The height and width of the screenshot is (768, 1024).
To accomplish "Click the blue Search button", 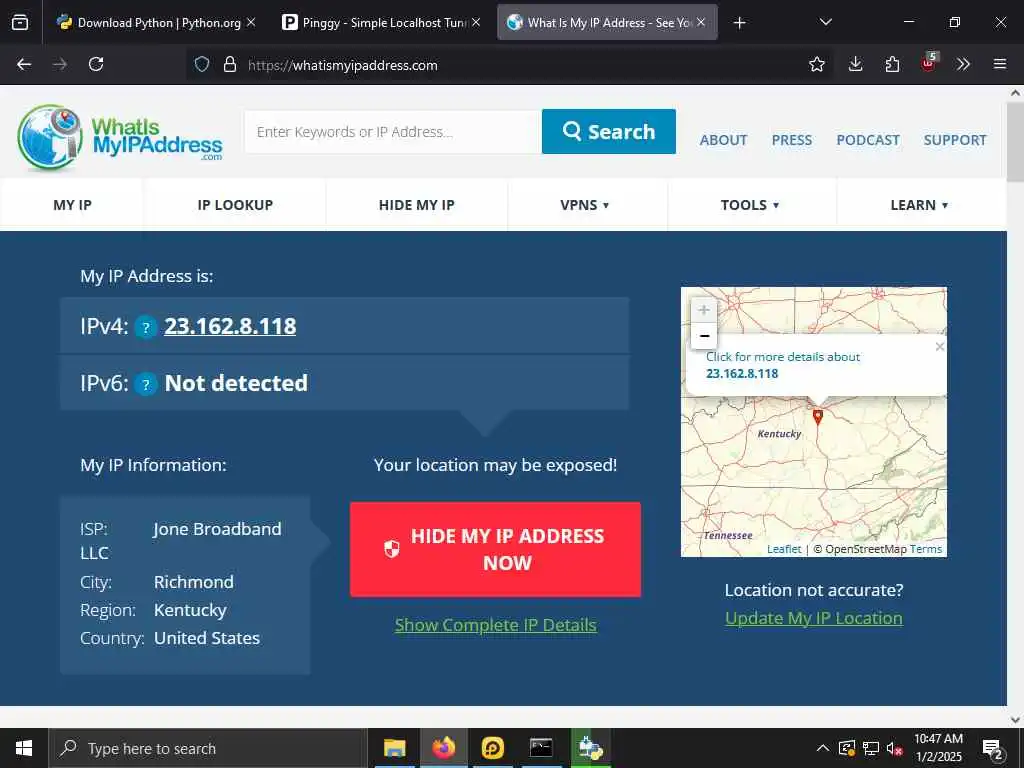I will click(609, 132).
